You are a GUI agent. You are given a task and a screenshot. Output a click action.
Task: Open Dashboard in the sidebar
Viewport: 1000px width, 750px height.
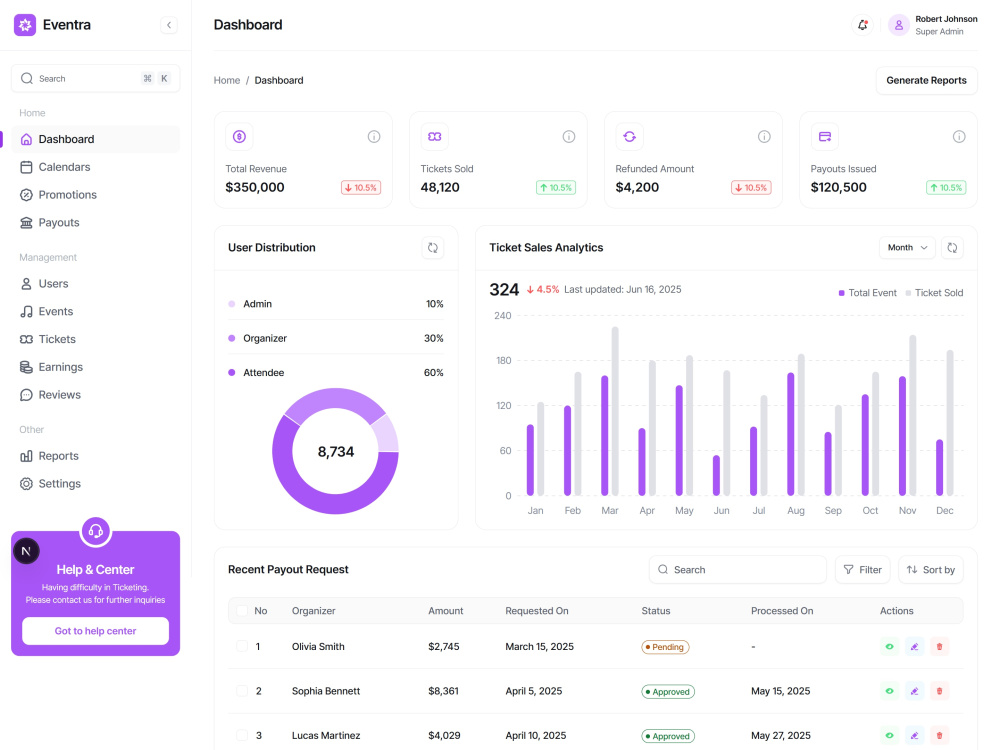[96, 139]
